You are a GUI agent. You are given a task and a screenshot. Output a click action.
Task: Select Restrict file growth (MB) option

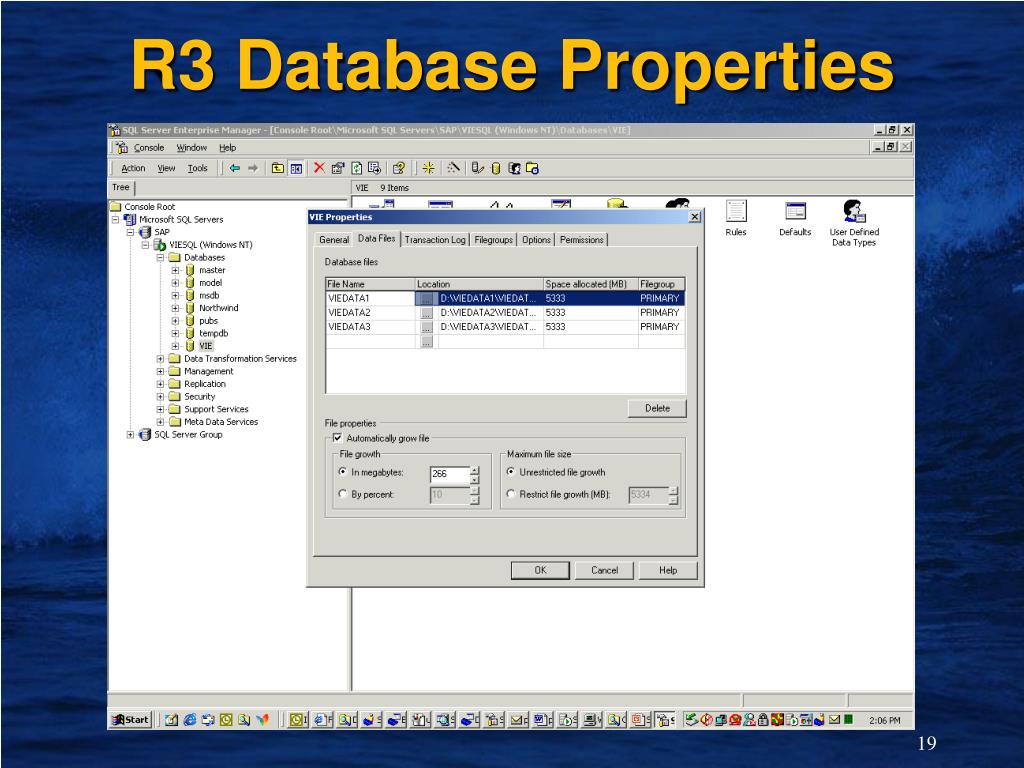coord(511,494)
